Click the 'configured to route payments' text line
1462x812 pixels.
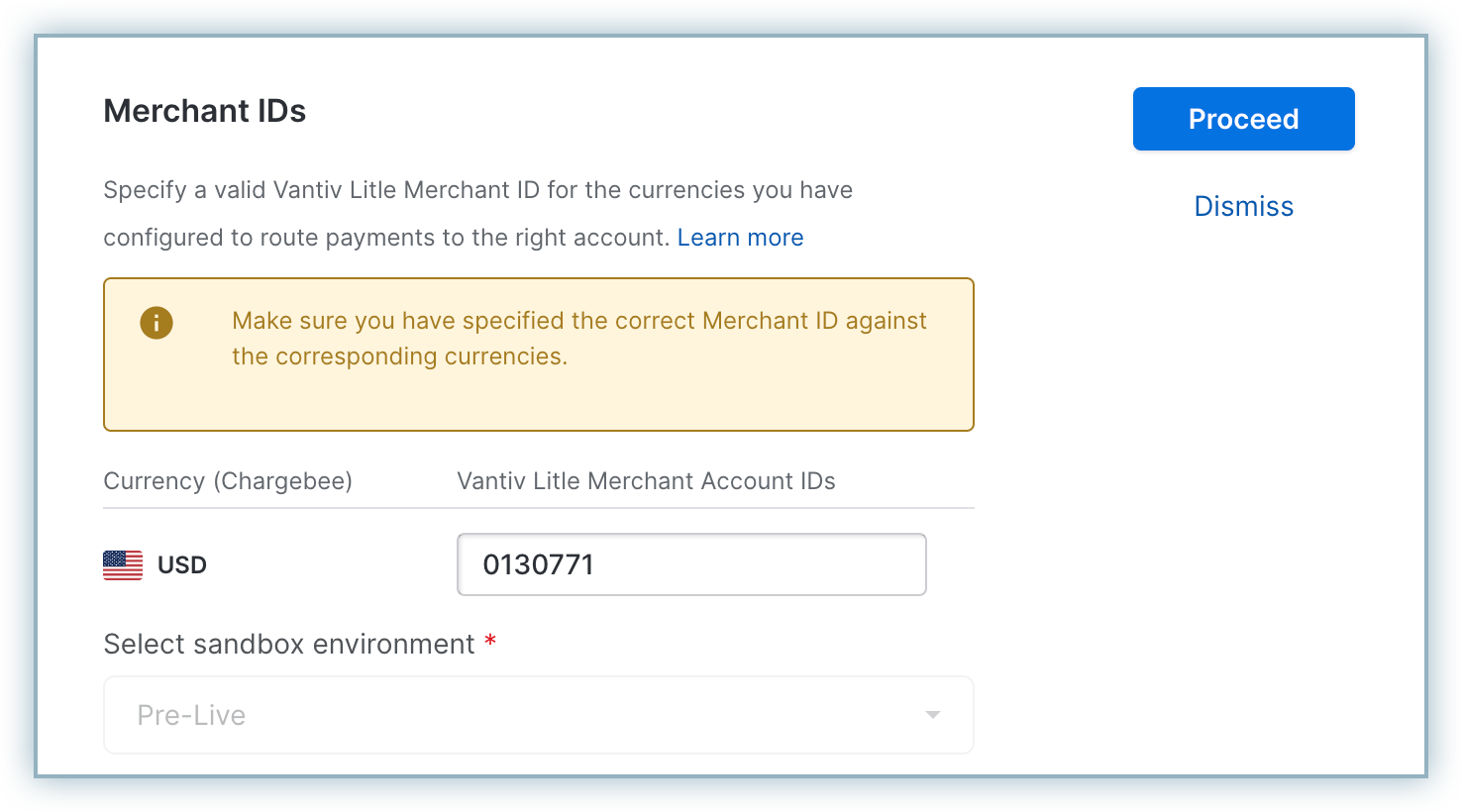point(386,238)
